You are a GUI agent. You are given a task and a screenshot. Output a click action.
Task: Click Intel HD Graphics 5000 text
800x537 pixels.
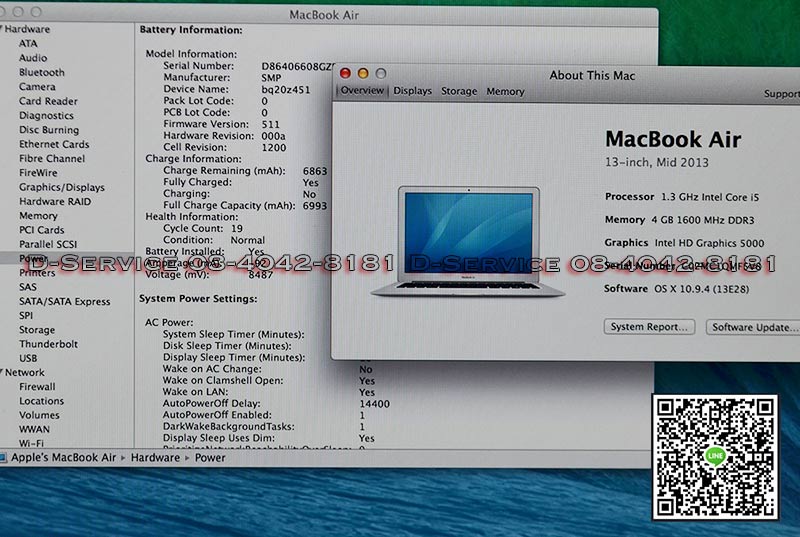point(710,243)
